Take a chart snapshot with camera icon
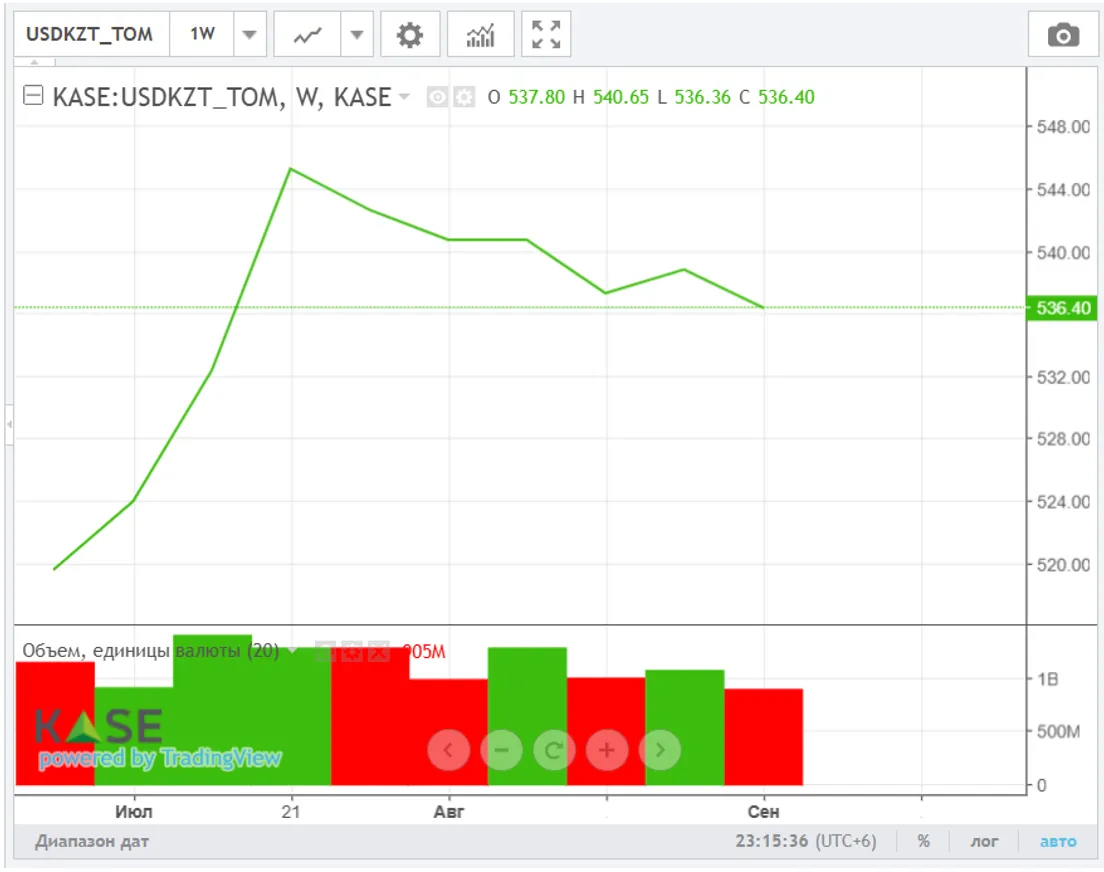Screen dimensions: 1104x872 [x=1063, y=36]
